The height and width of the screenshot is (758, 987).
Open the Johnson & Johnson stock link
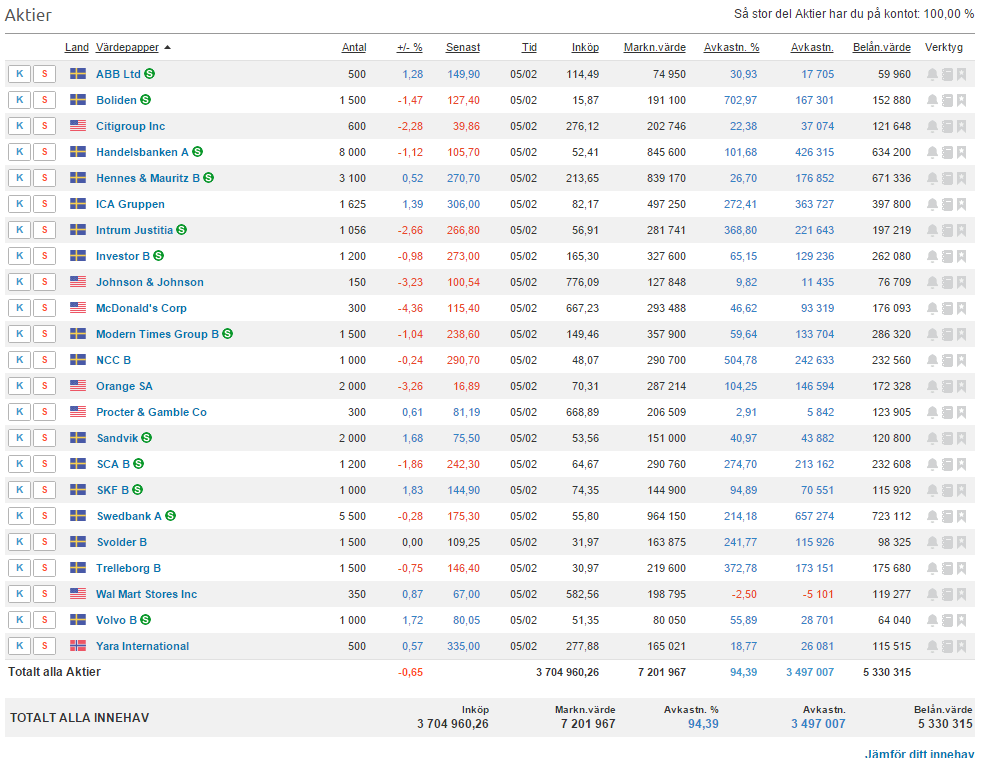pos(150,282)
